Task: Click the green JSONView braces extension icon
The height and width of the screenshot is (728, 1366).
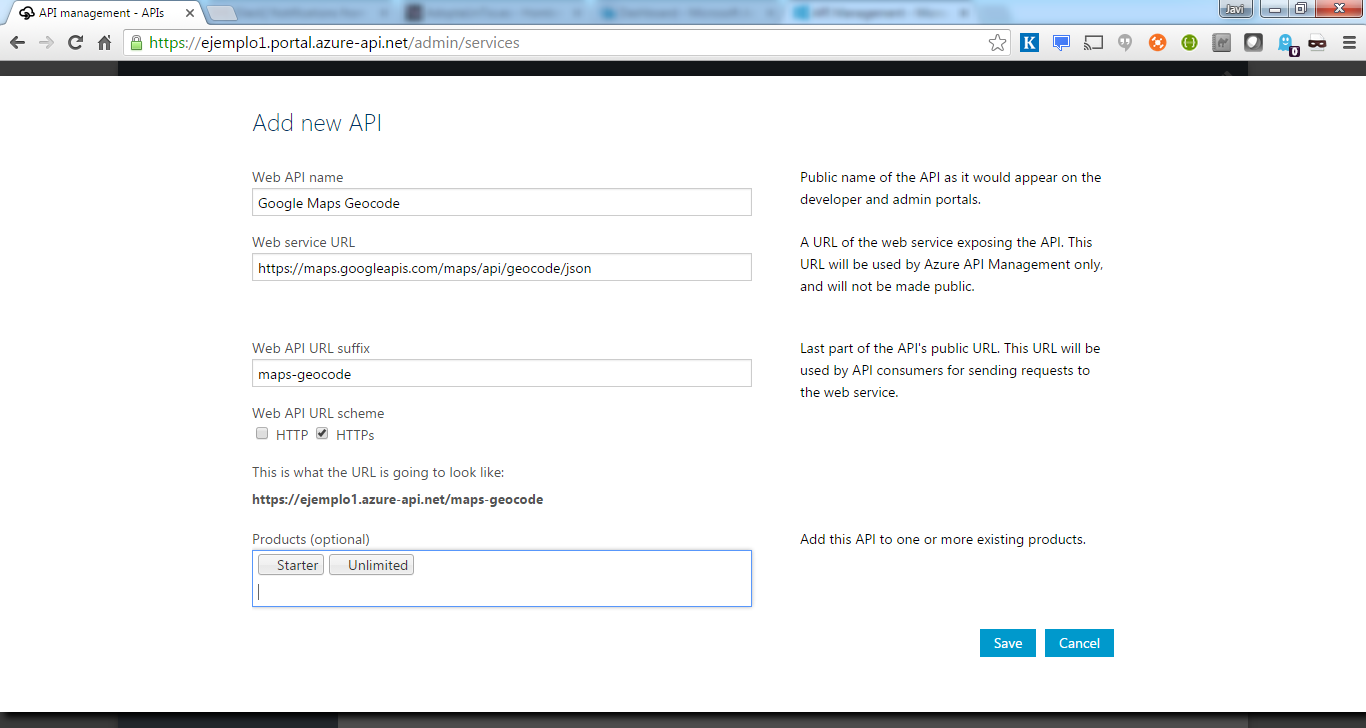Action: click(1189, 42)
